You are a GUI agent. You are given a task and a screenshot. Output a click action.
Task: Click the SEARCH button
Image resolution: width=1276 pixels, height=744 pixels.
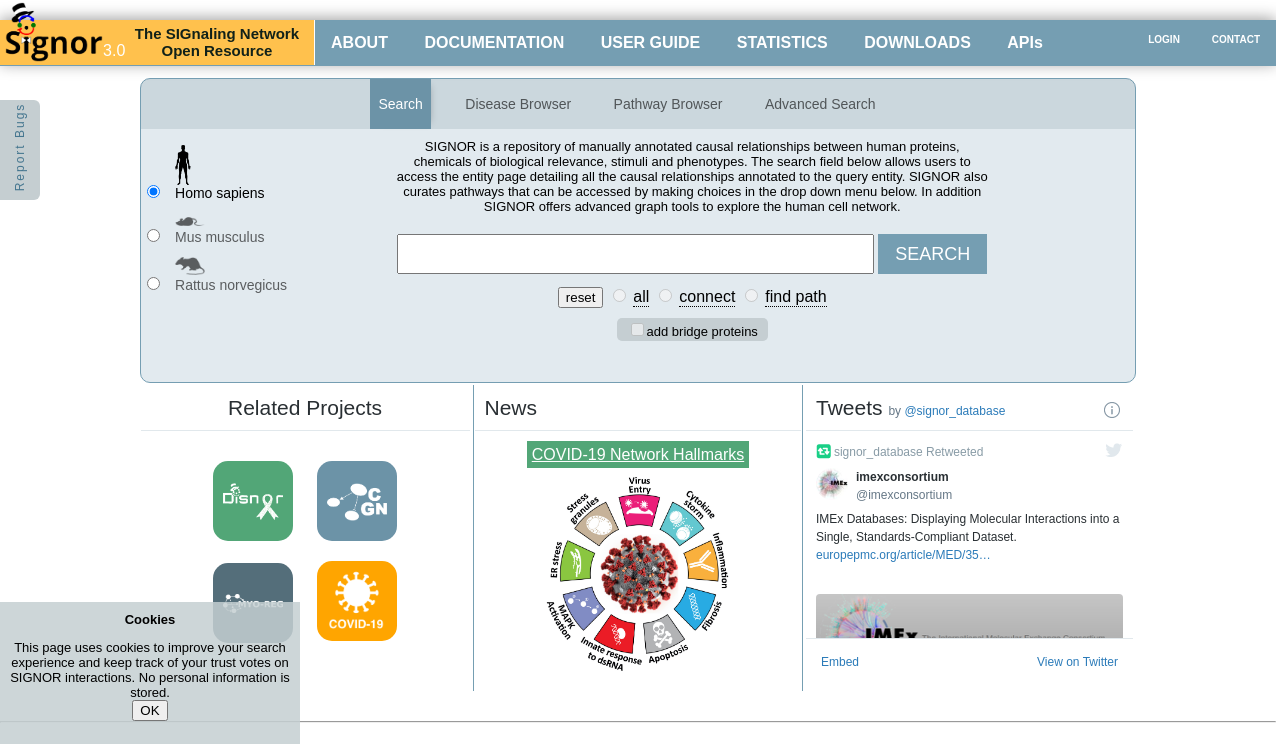[x=932, y=254]
